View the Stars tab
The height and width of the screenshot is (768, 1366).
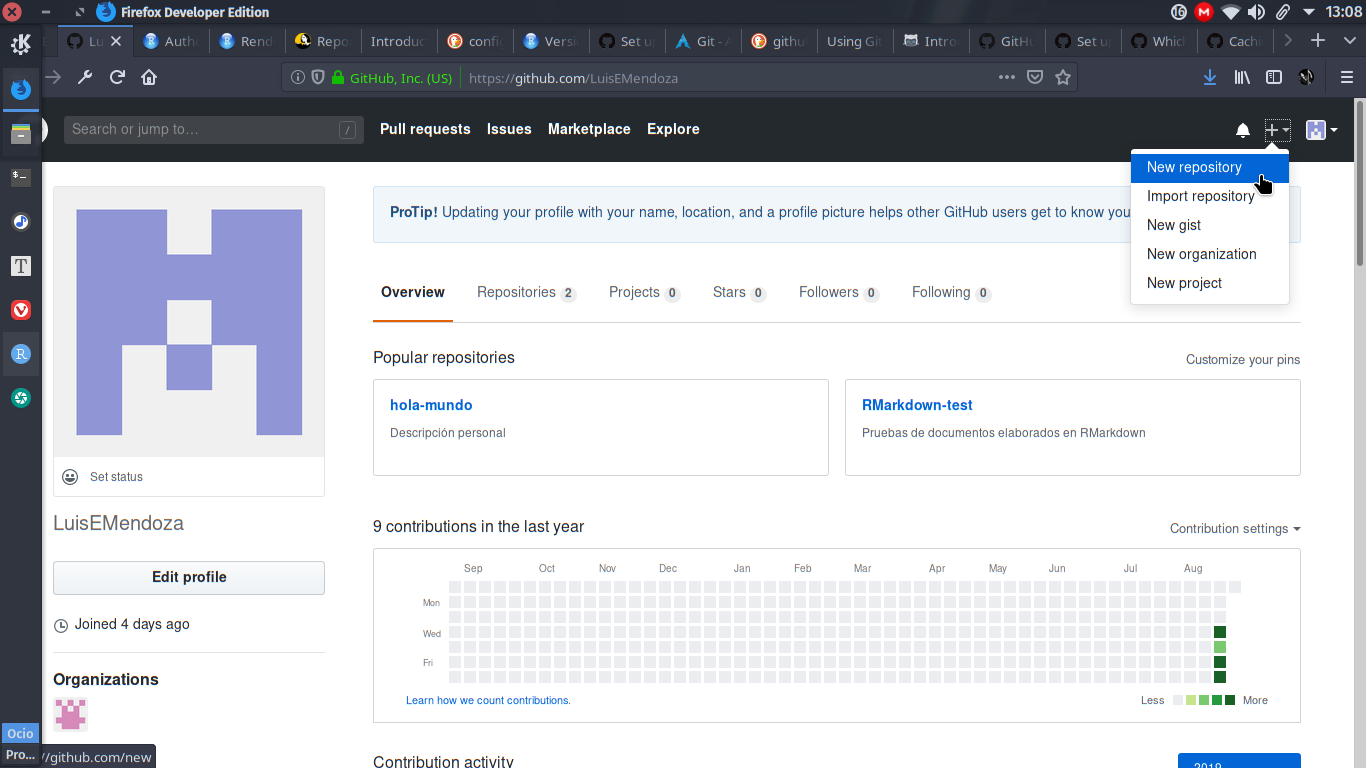(739, 292)
